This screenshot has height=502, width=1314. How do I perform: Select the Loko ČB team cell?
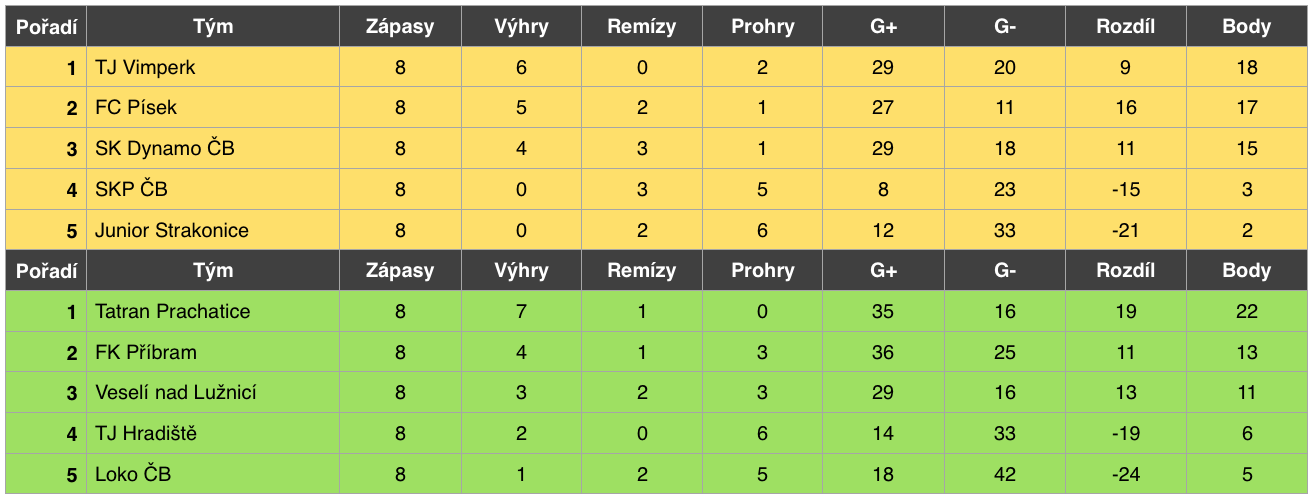(213, 474)
